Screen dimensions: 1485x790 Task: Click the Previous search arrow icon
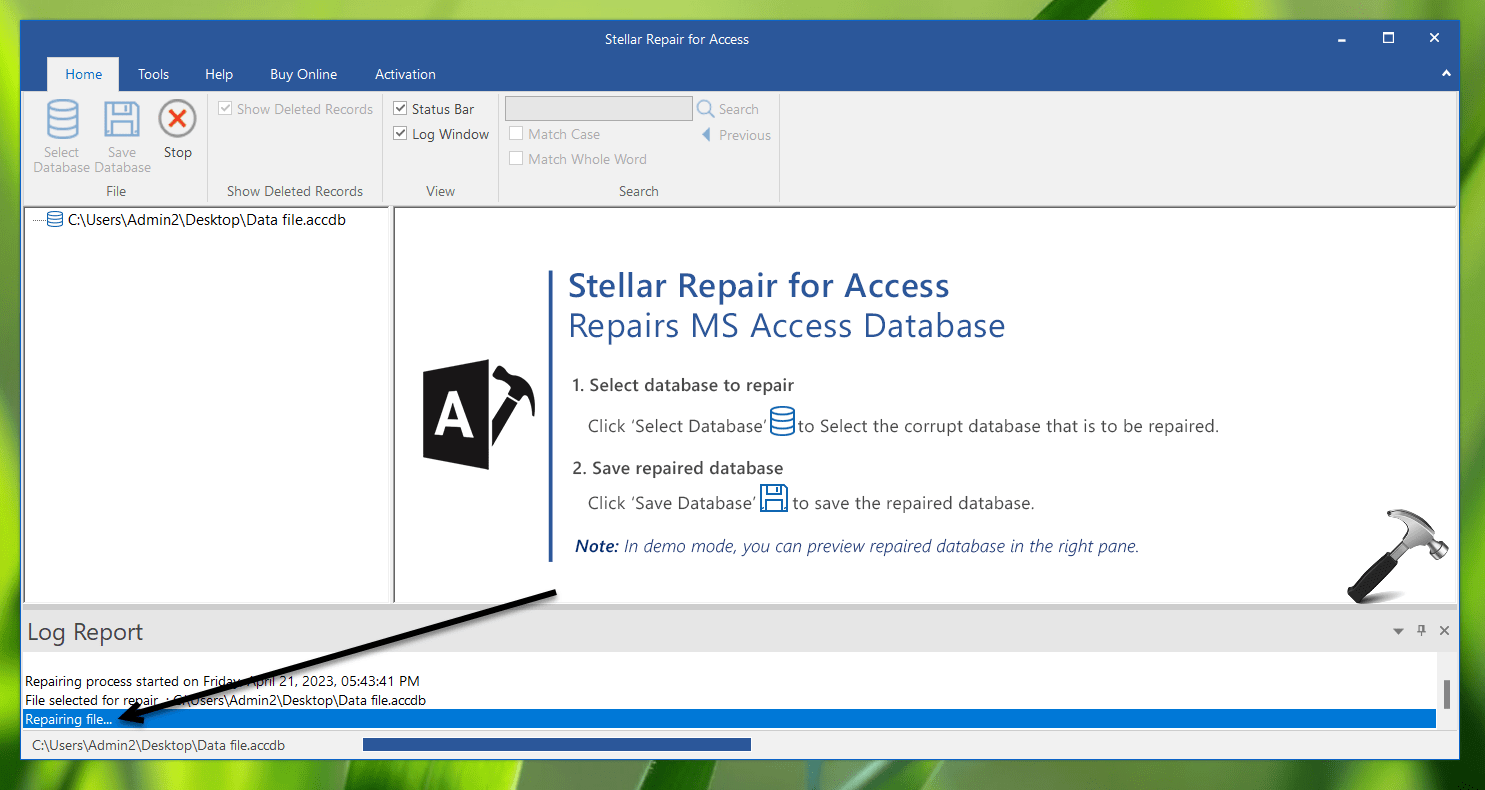[x=705, y=134]
